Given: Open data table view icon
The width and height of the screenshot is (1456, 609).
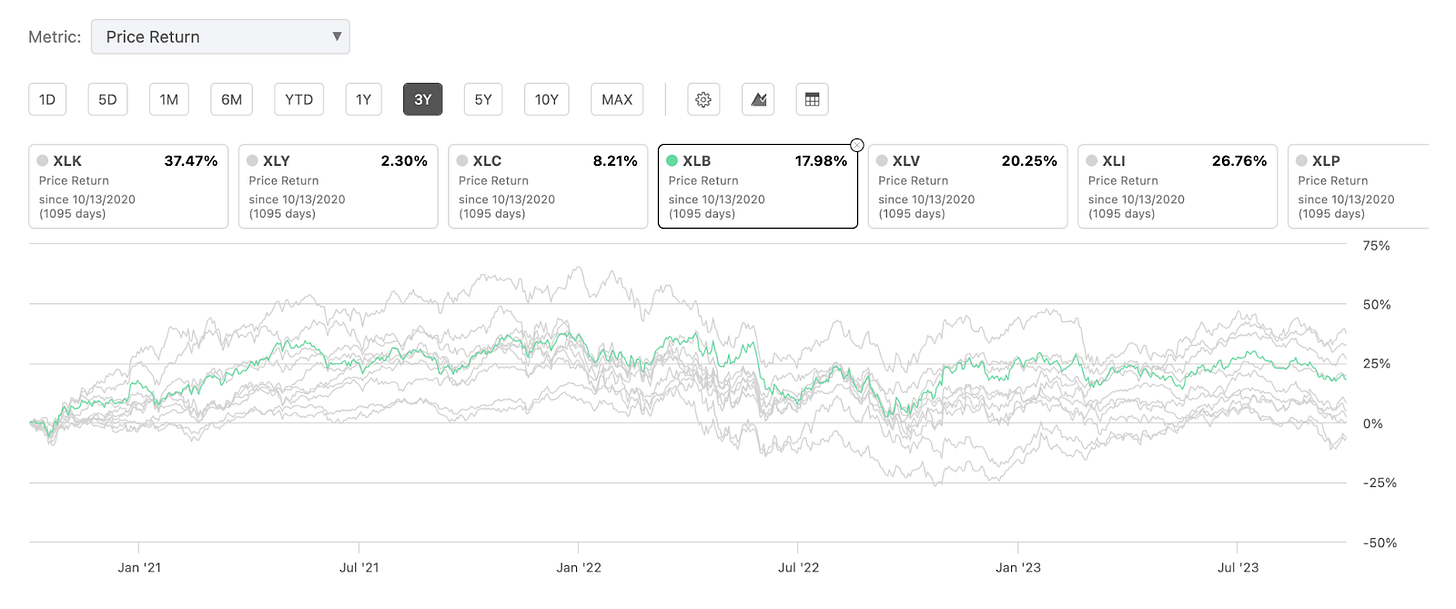Looking at the screenshot, I should (812, 99).
